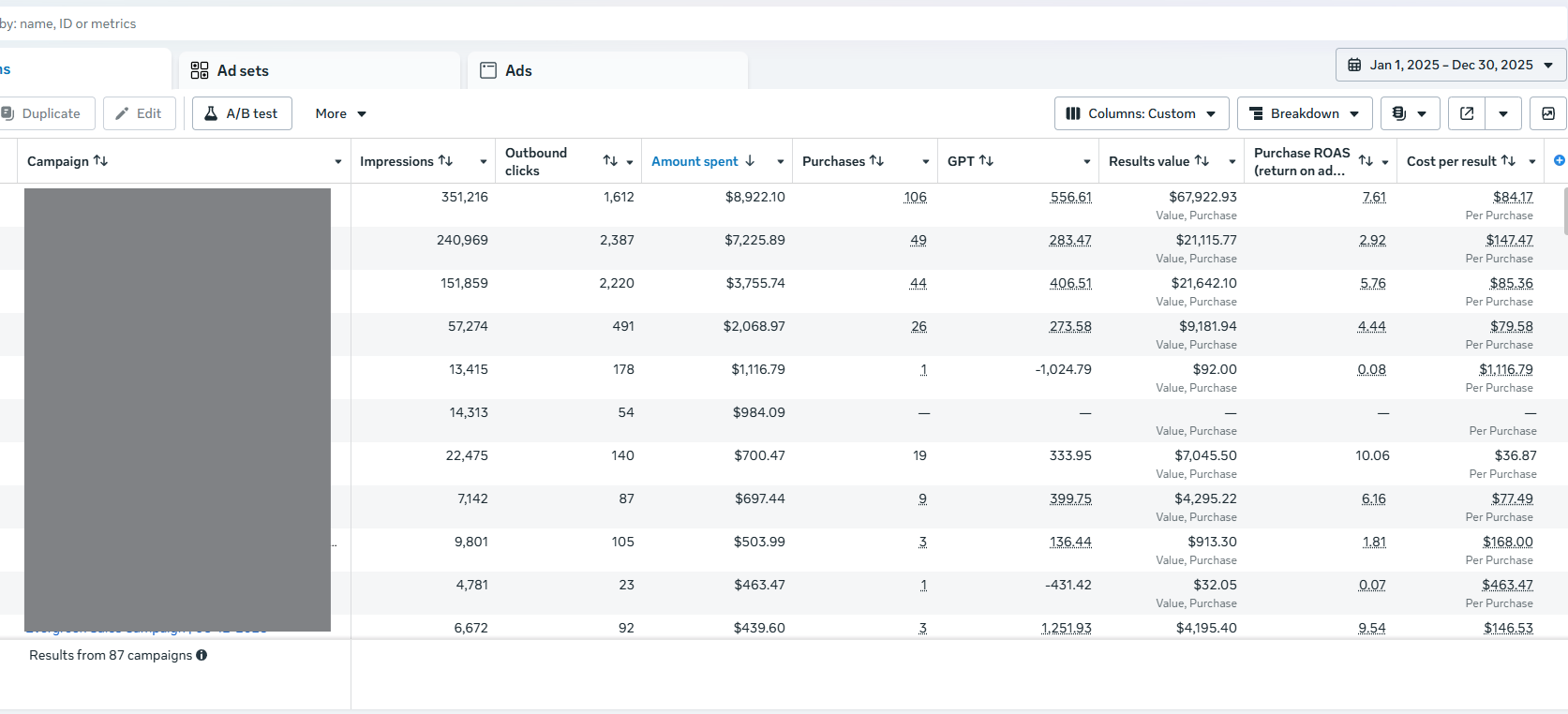Click the sort arrows next to GPT
This screenshot has height=714, width=1568.
986,161
